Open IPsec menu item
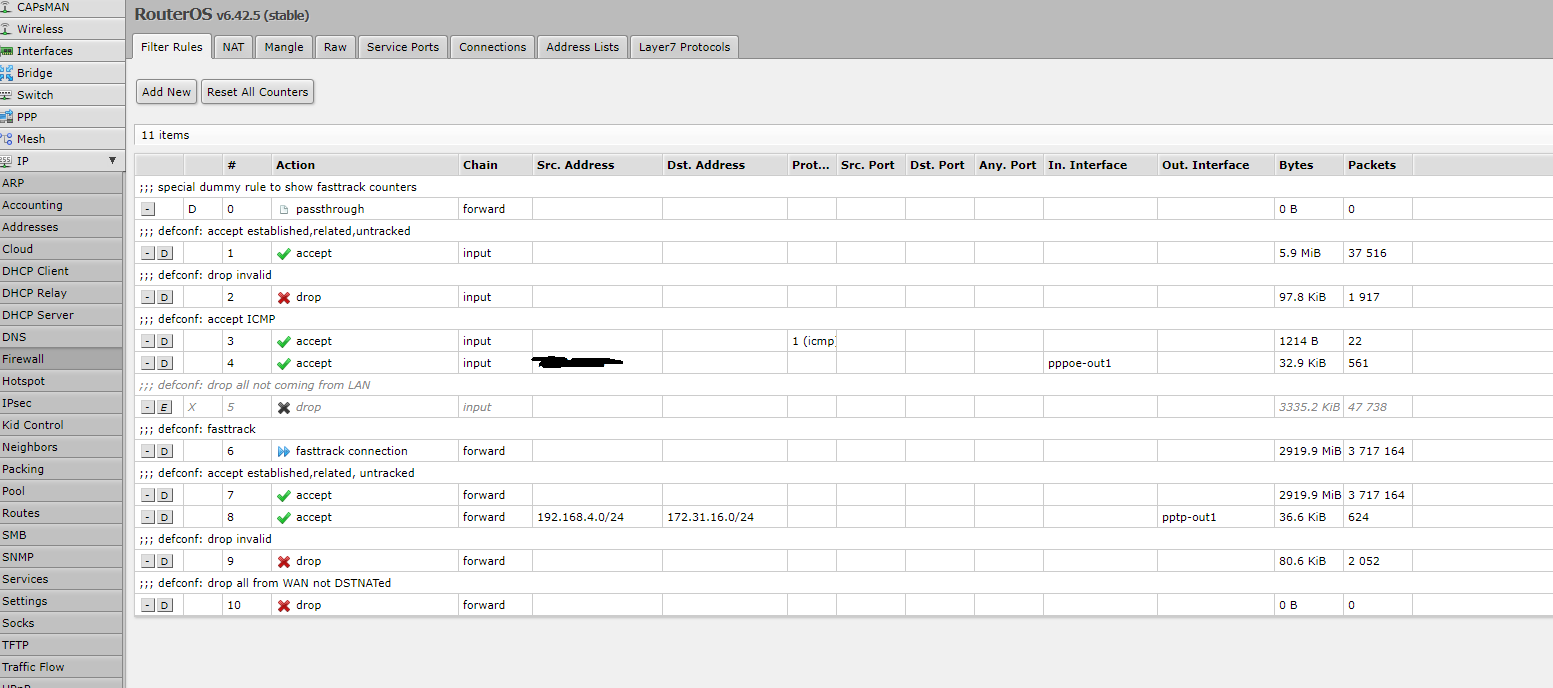The height and width of the screenshot is (688, 1553). pos(62,403)
